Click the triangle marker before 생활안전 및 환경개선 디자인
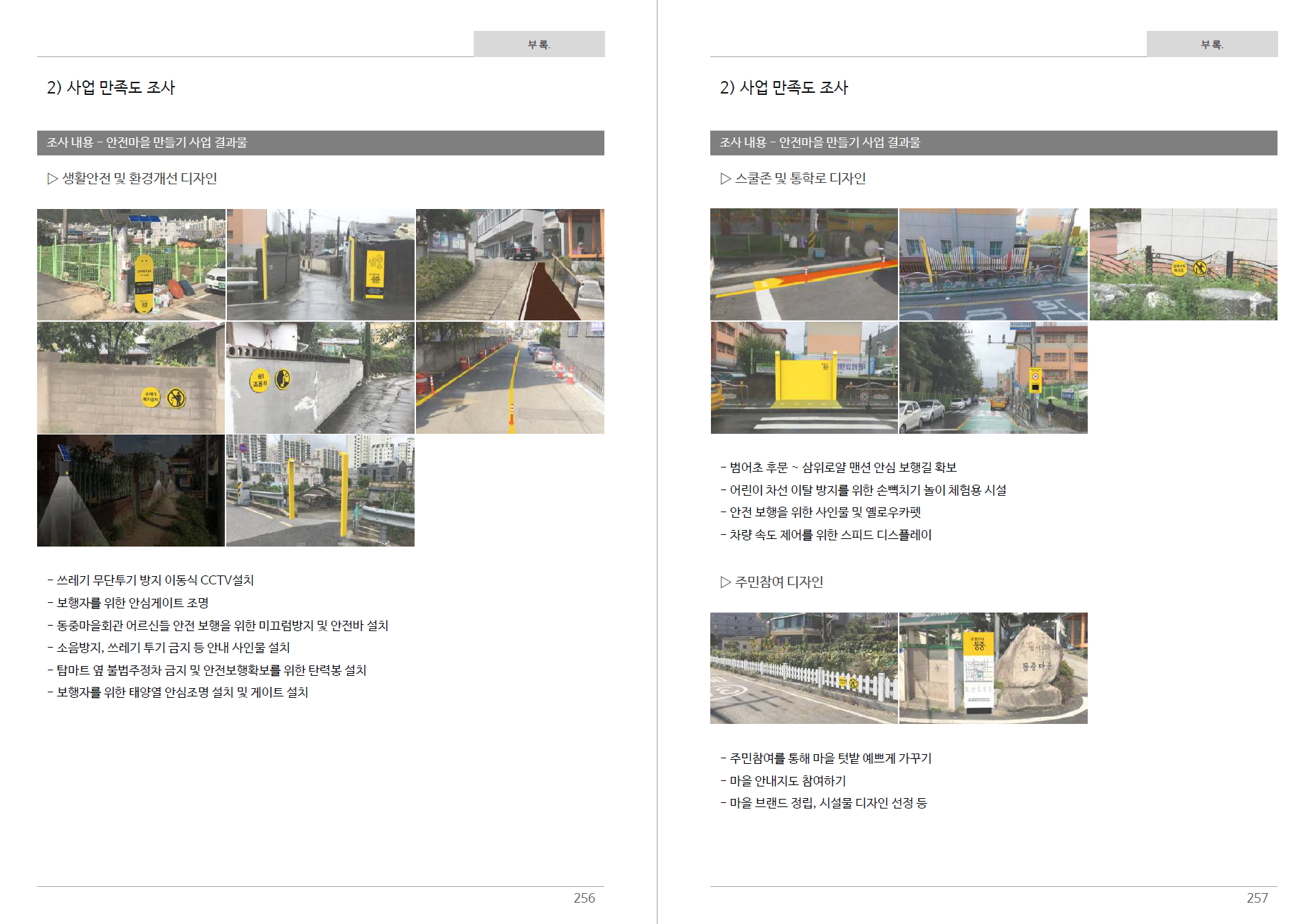The height and width of the screenshot is (924, 1316). tap(52, 179)
